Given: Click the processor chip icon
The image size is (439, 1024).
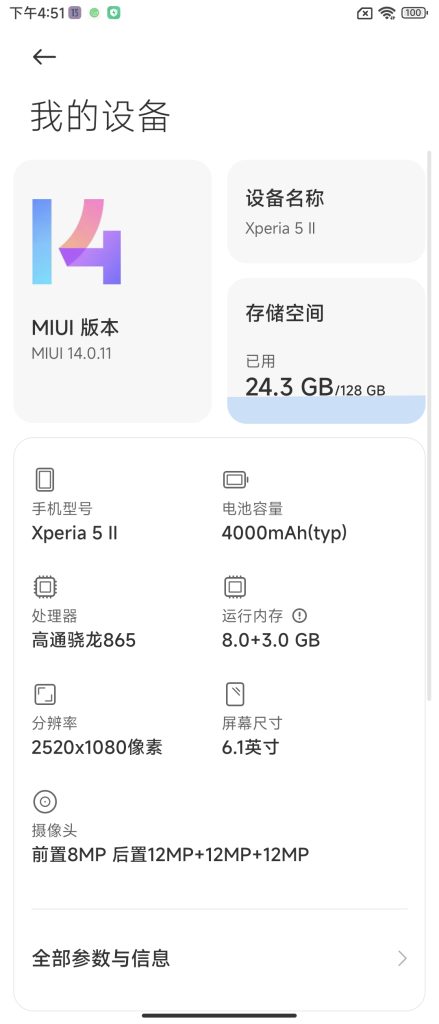Looking at the screenshot, I should pos(45,586).
